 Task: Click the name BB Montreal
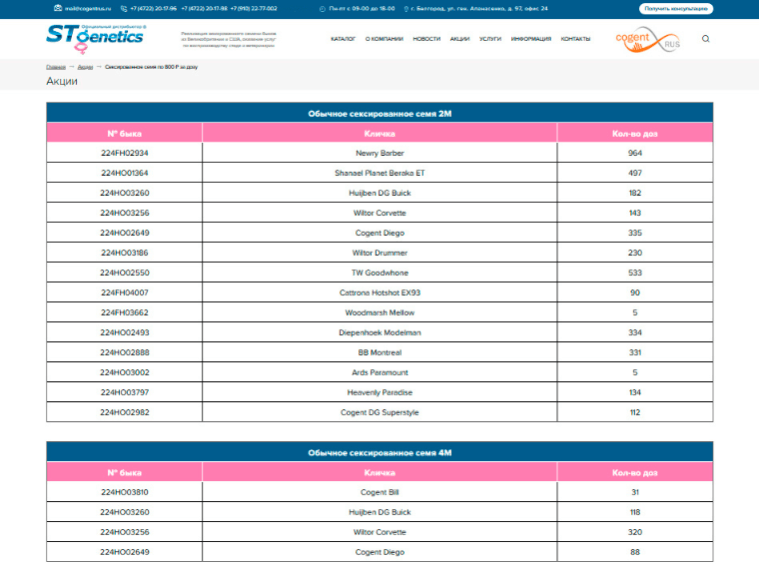pyautogui.click(x=380, y=352)
